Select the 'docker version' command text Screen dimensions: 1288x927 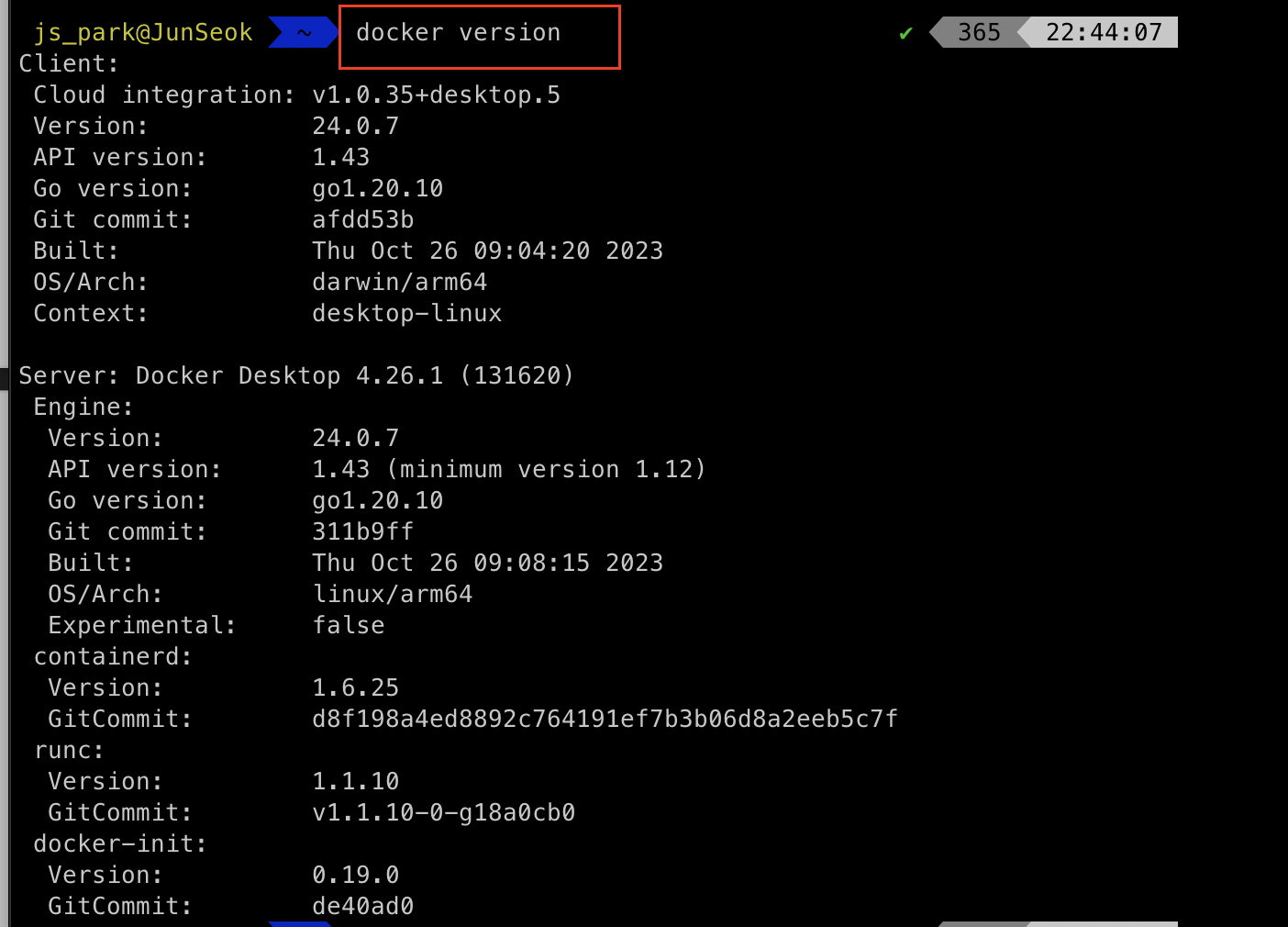click(459, 33)
